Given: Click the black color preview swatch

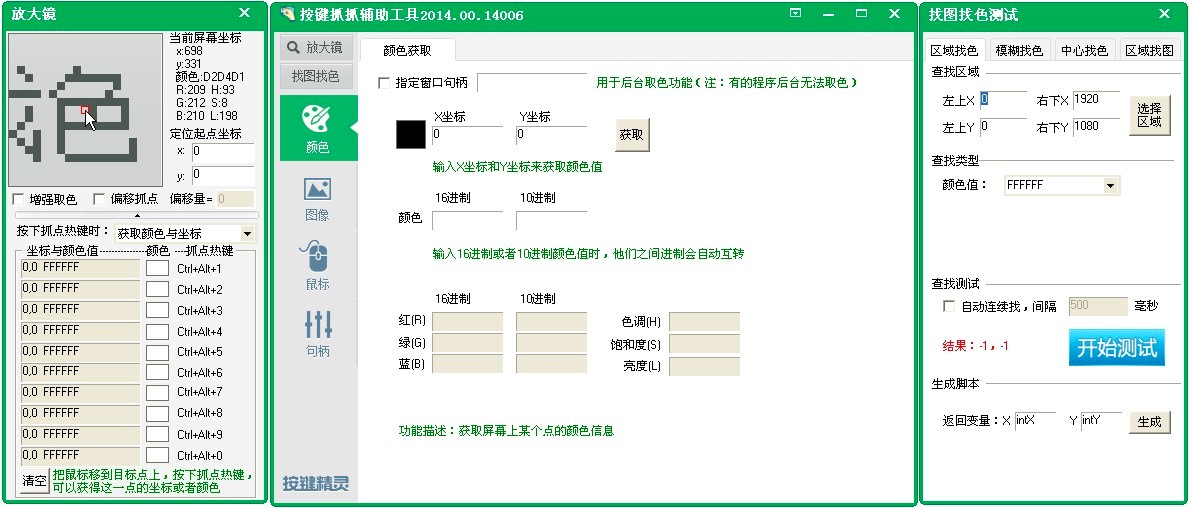Looking at the screenshot, I should 411,134.
